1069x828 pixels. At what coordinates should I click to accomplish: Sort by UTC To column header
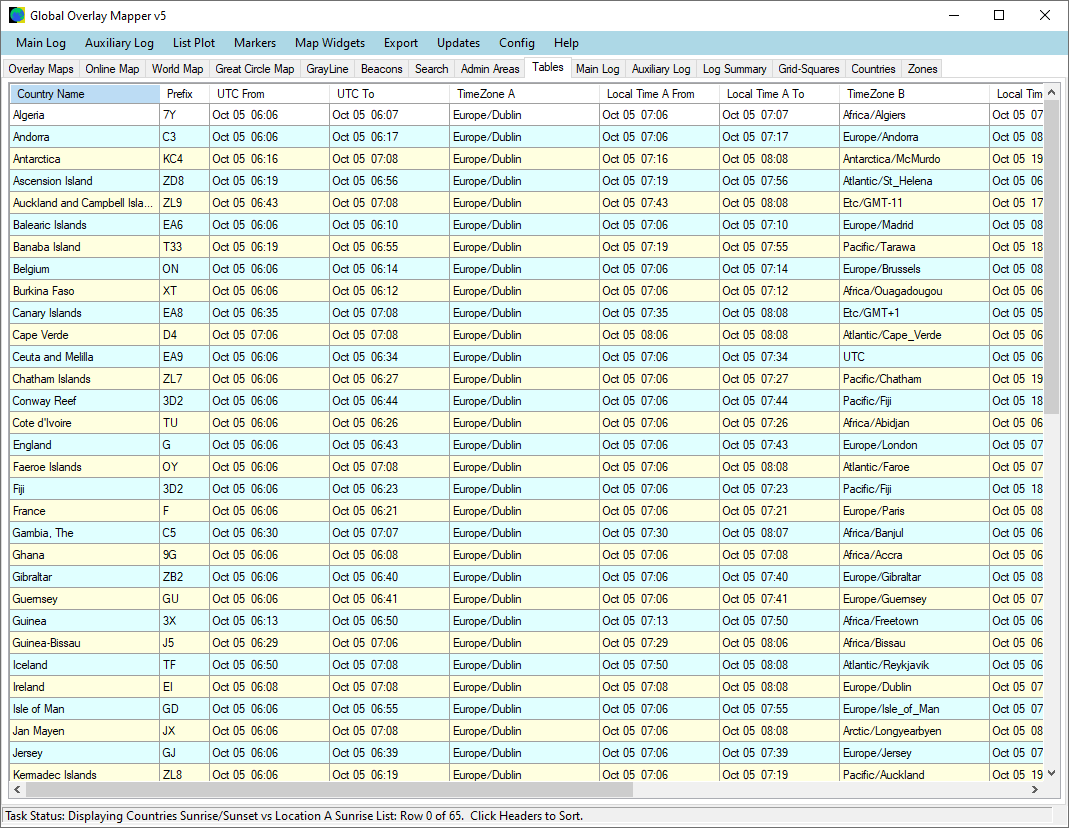(389, 94)
